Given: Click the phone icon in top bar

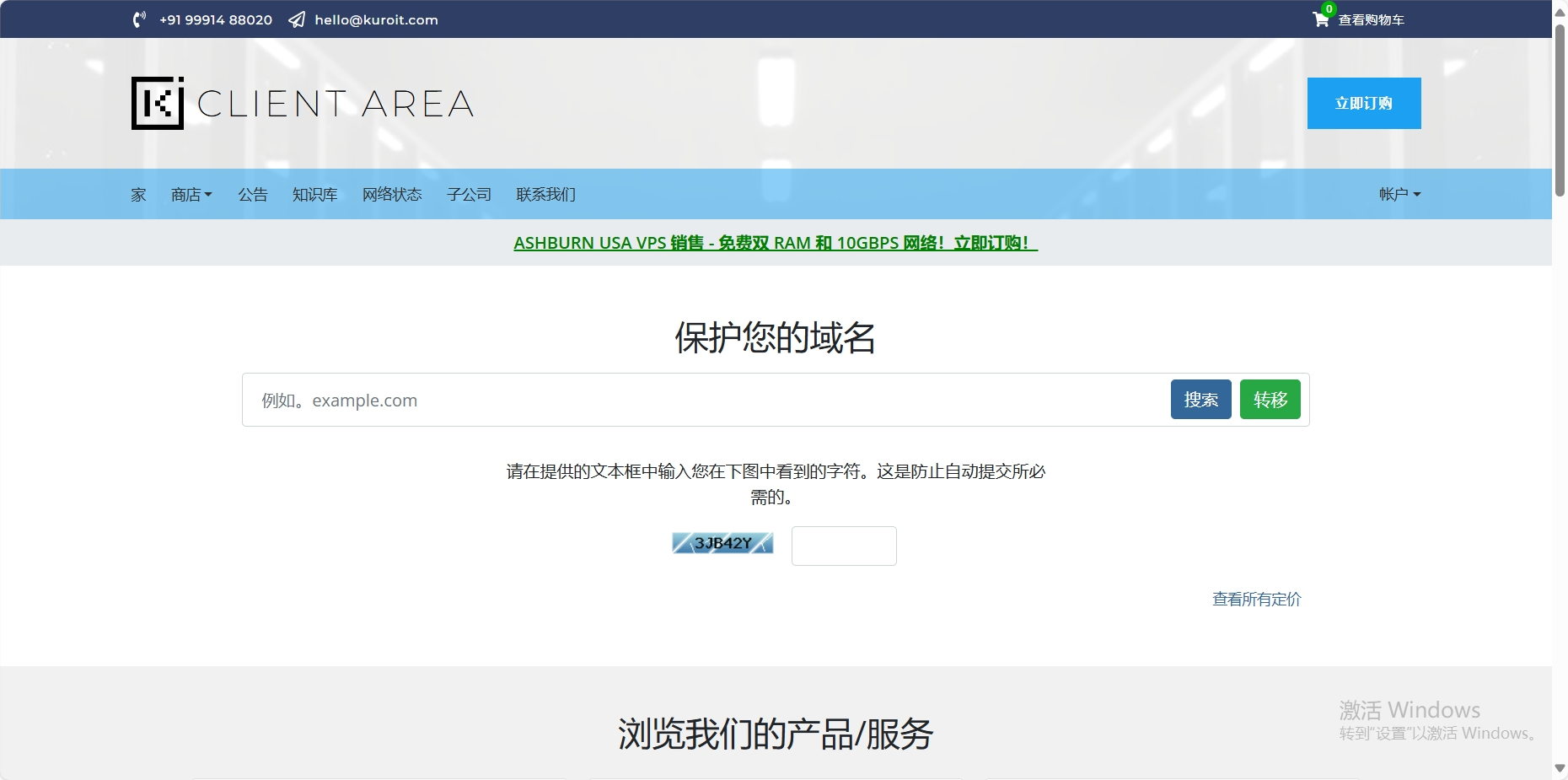Looking at the screenshot, I should point(140,19).
